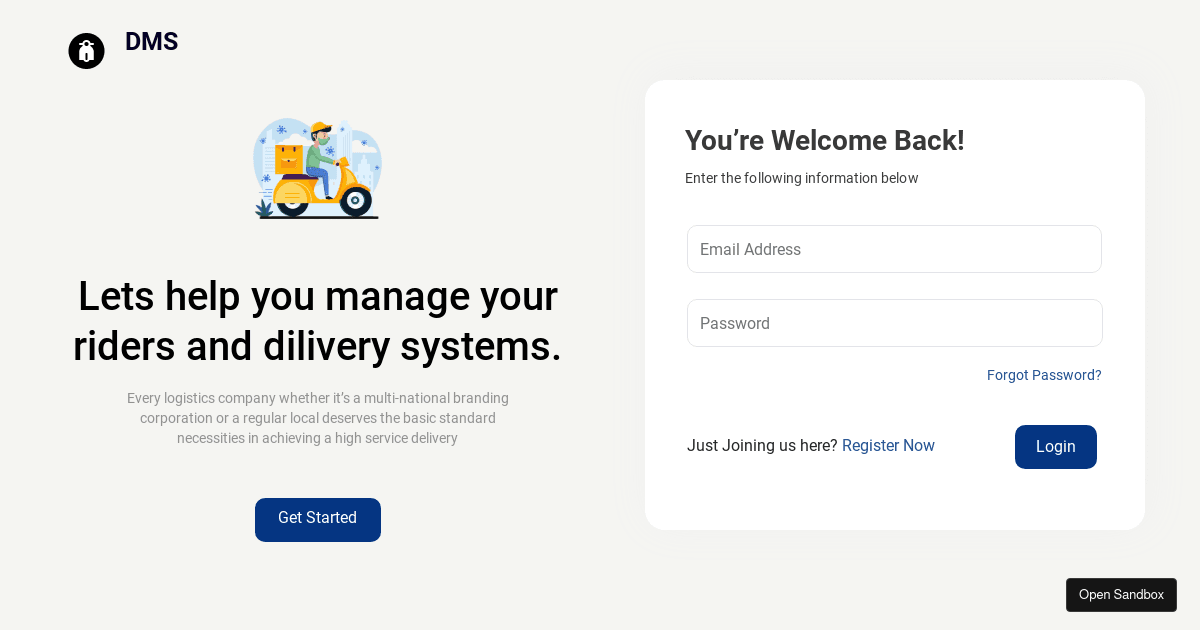Focus the Password input field
The image size is (1200, 630).
coord(894,323)
